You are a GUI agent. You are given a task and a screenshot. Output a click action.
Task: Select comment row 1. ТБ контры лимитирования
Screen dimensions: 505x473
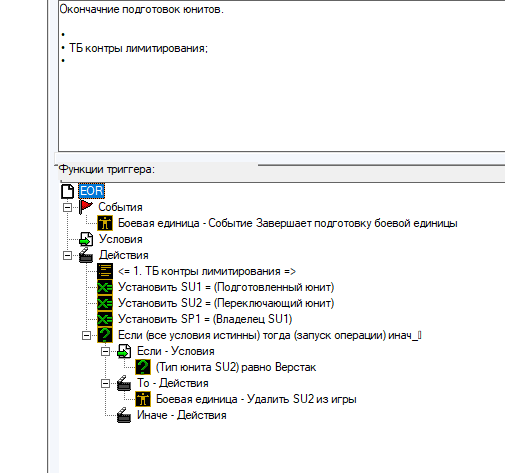(x=207, y=271)
